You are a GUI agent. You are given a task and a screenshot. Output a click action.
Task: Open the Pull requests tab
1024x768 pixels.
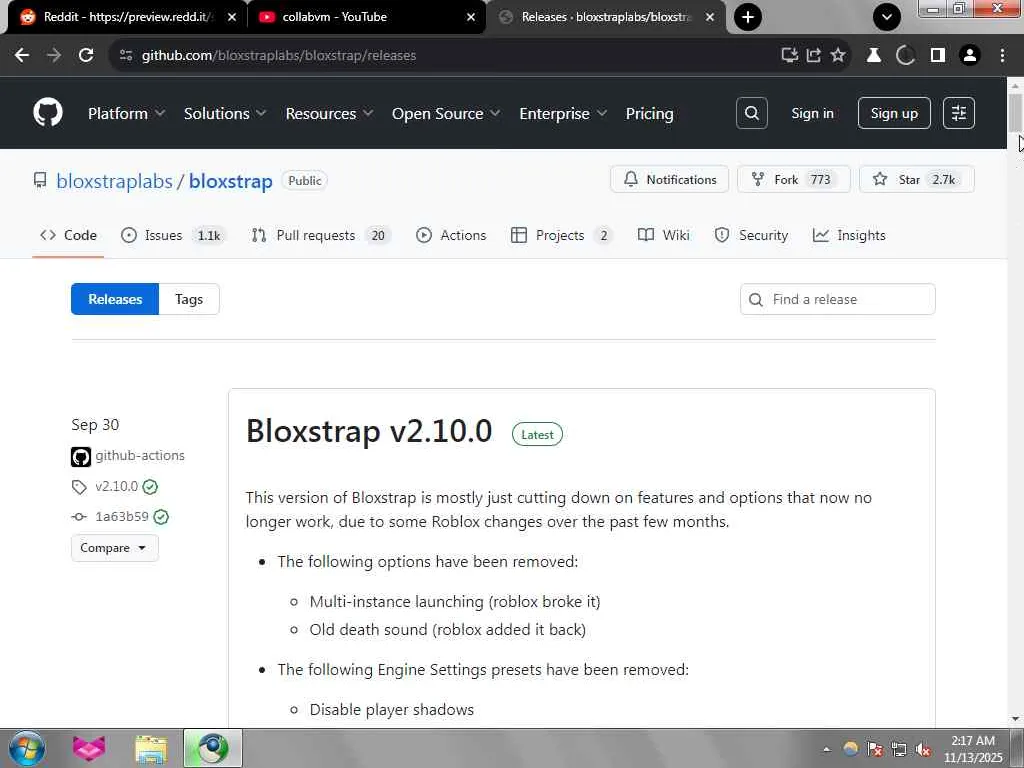coord(321,235)
